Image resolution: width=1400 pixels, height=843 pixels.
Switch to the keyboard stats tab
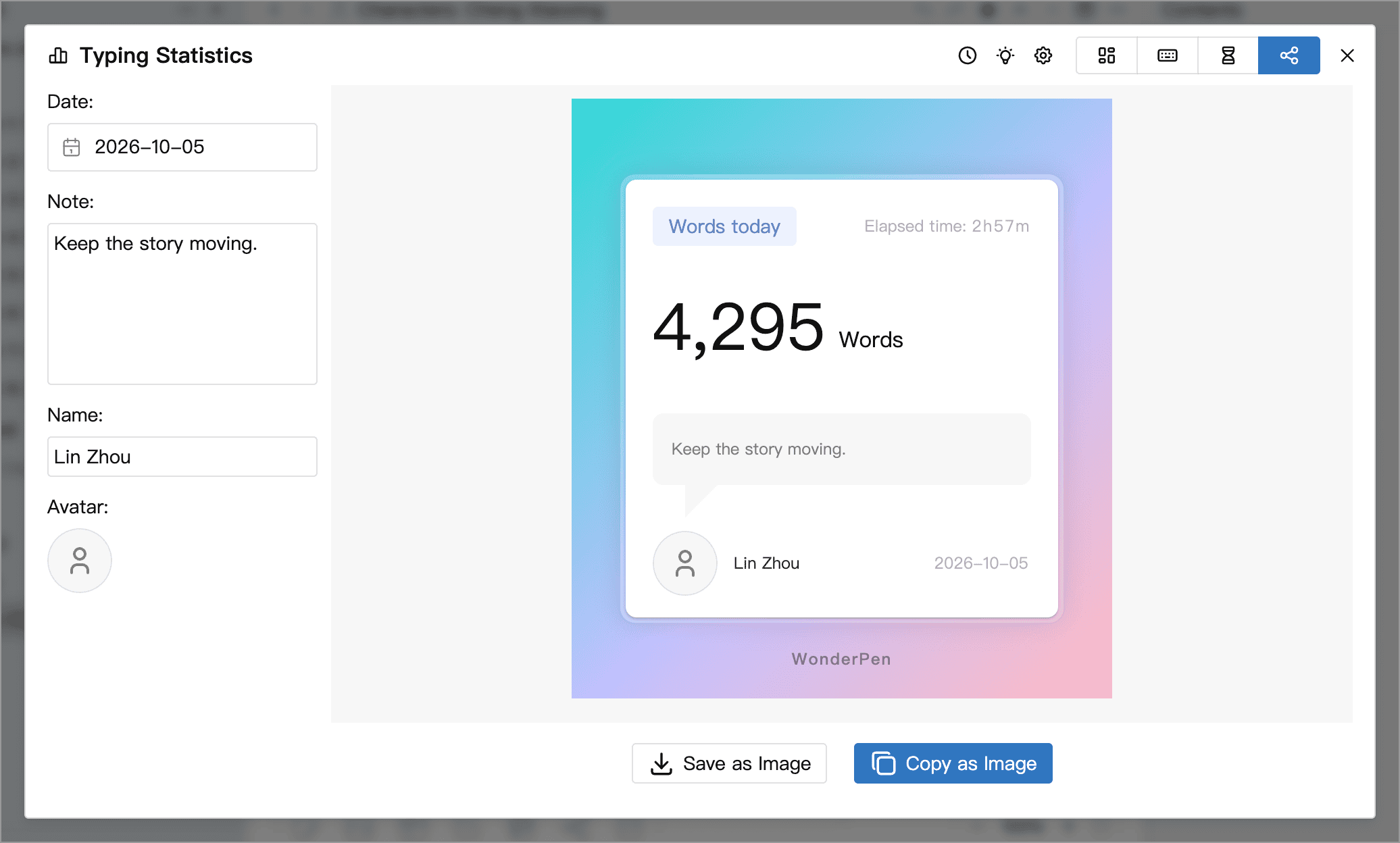1168,55
